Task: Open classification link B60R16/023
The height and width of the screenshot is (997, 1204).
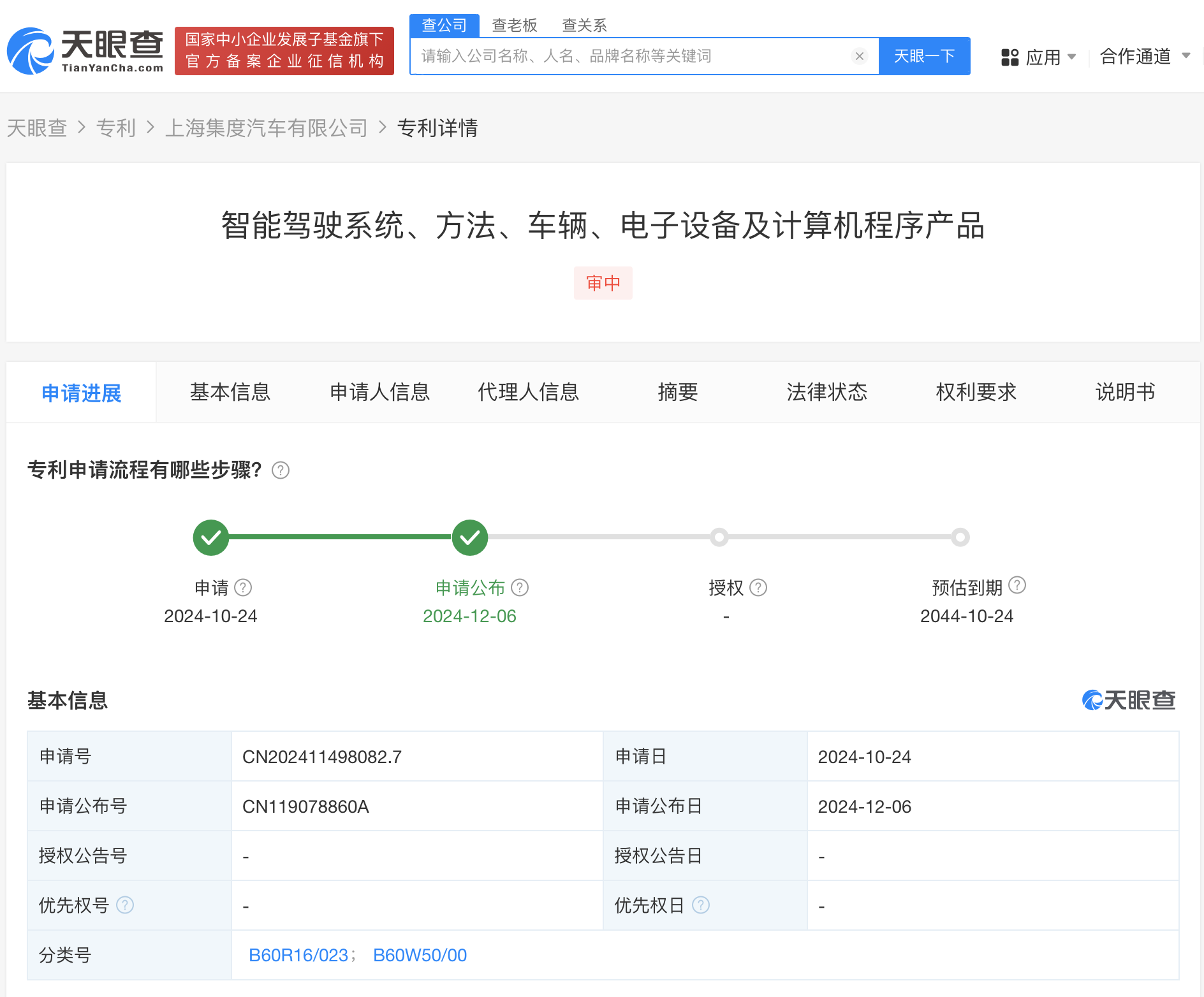Action: tap(298, 955)
